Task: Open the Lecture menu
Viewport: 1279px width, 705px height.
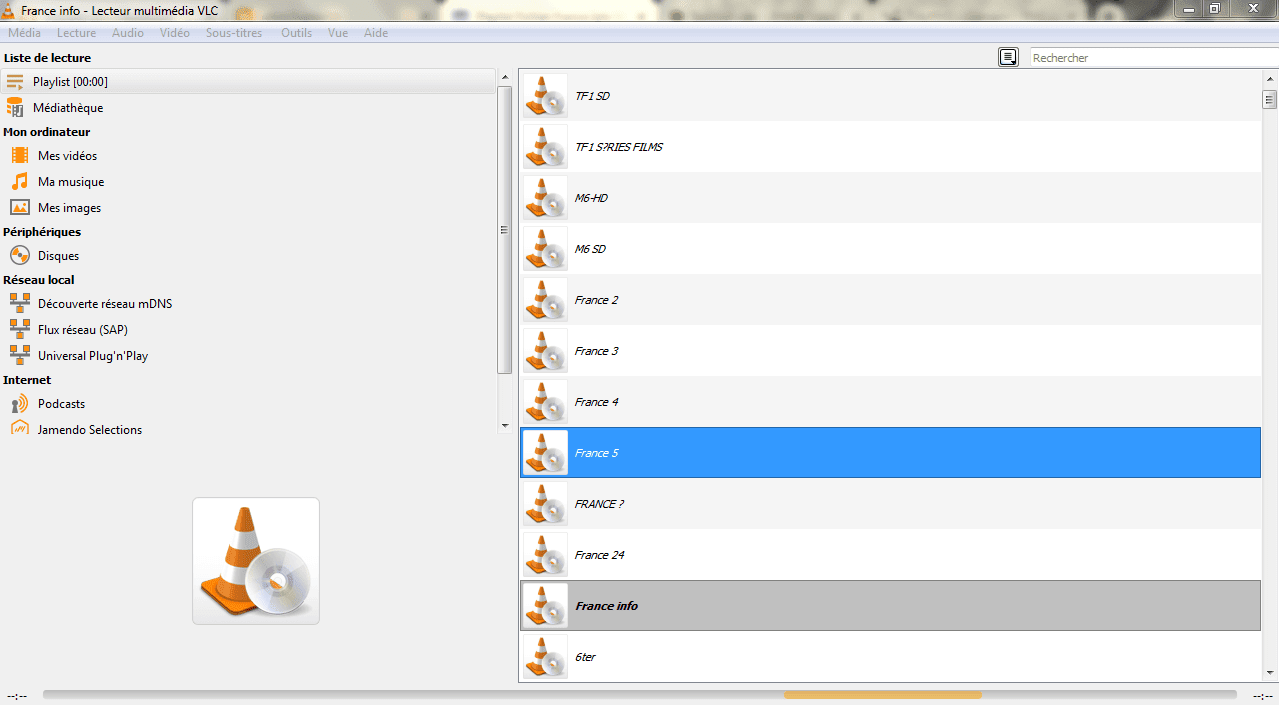Action: (77, 33)
